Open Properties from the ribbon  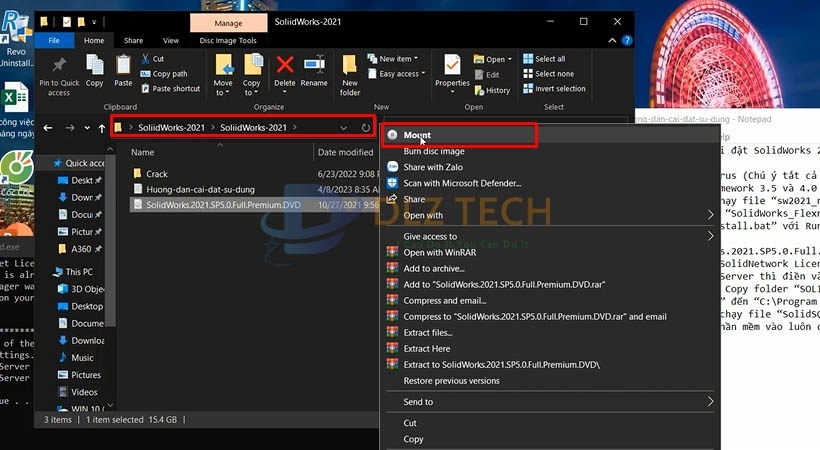click(x=452, y=70)
